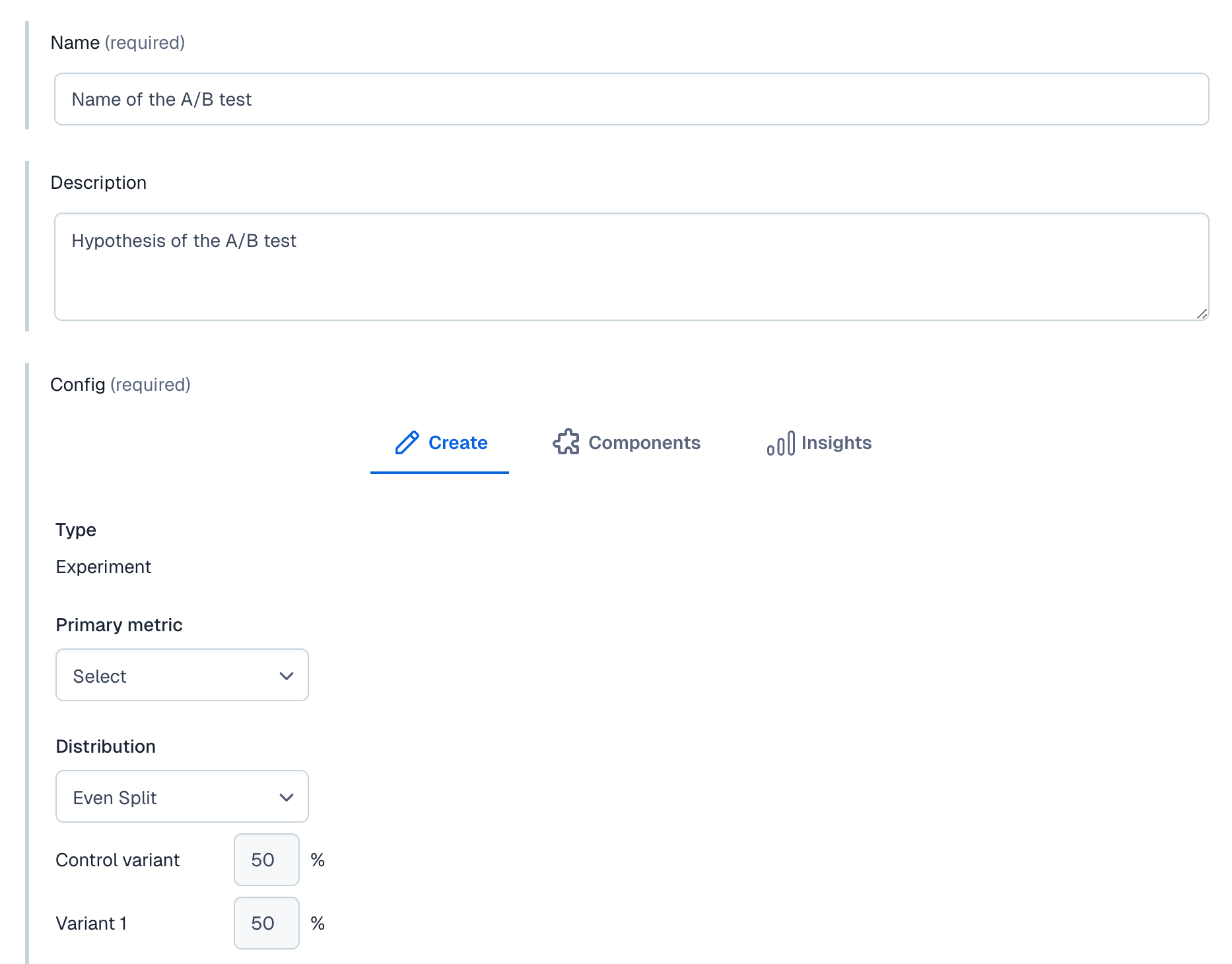
Task: Click the pencil icon on Create tab
Action: point(407,442)
